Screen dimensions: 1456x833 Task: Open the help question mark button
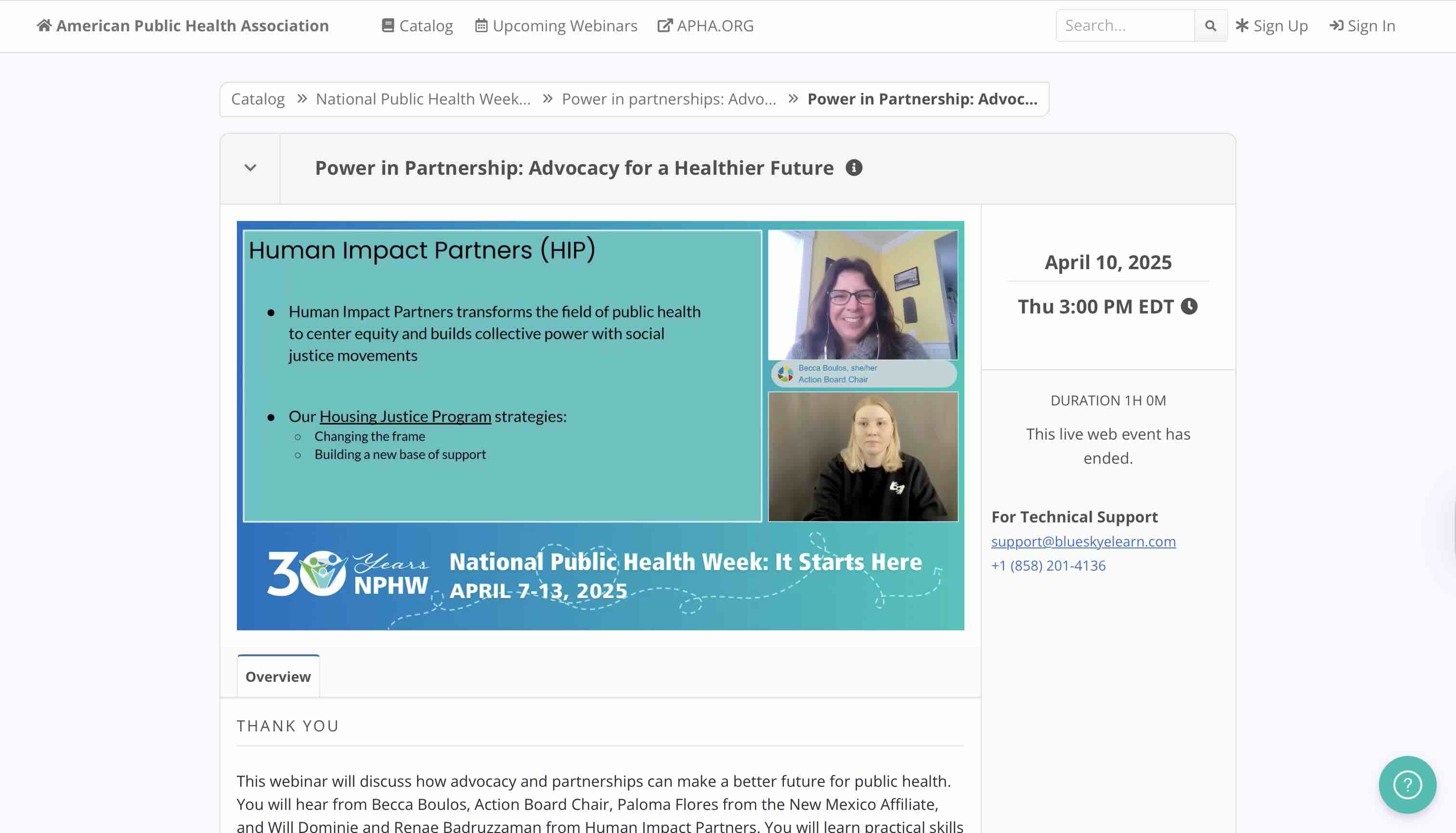tap(1407, 785)
